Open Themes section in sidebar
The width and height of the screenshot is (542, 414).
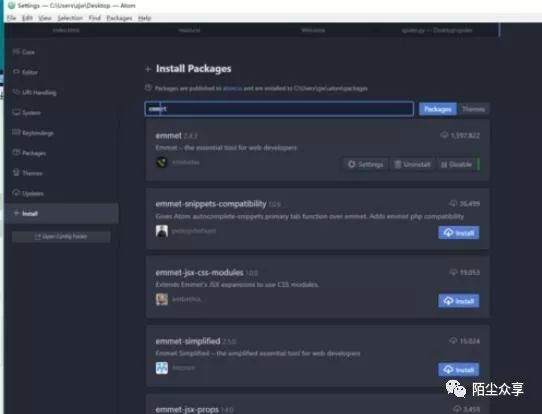tap(32, 173)
